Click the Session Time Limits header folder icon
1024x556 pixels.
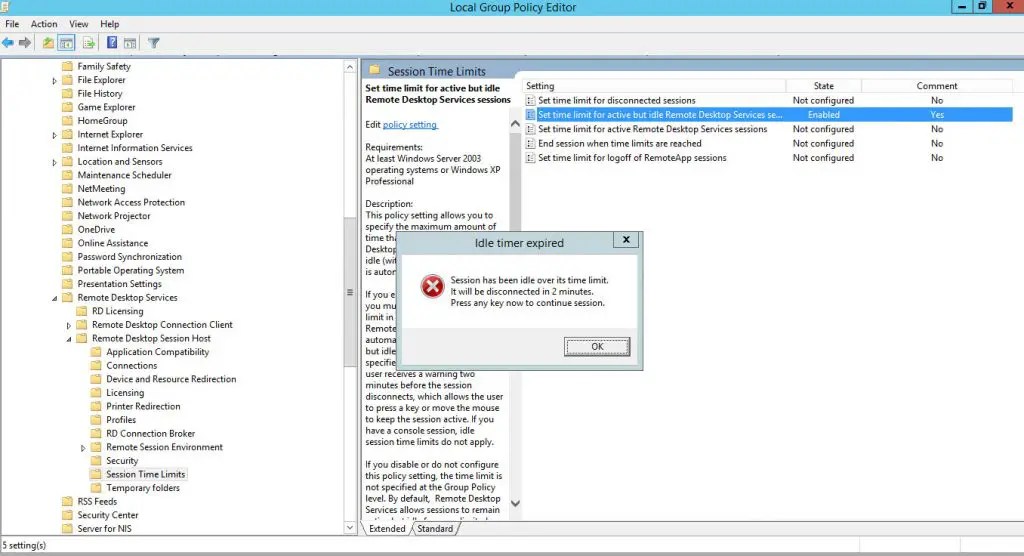coord(374,70)
